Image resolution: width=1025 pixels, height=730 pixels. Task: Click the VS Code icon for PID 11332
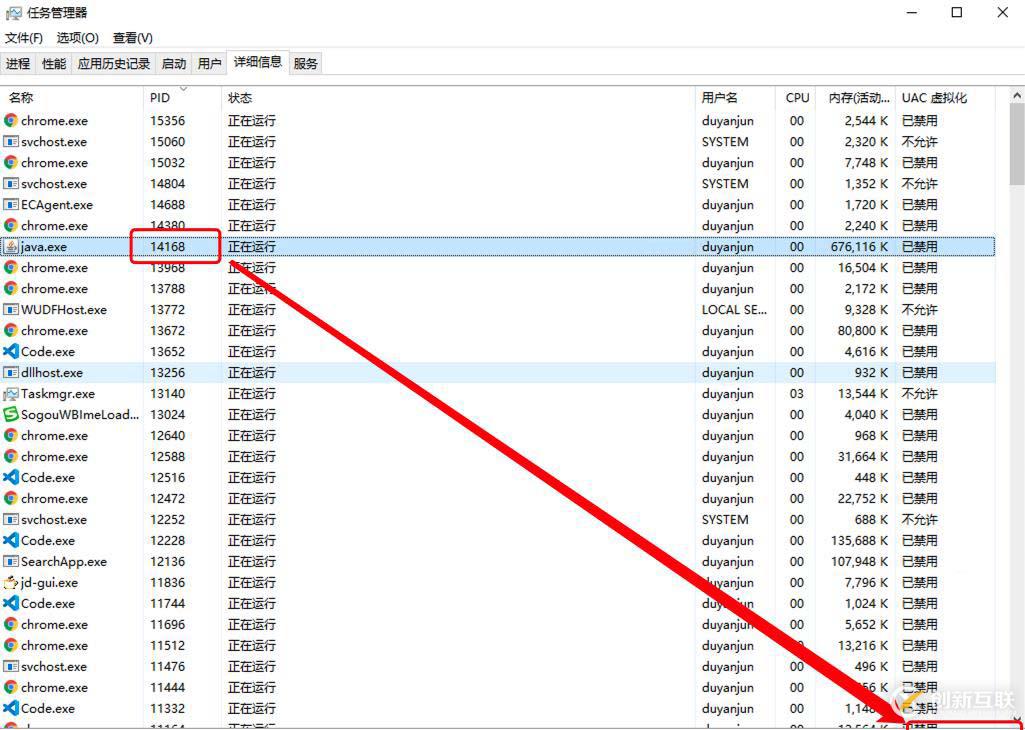pyautogui.click(x=10, y=708)
